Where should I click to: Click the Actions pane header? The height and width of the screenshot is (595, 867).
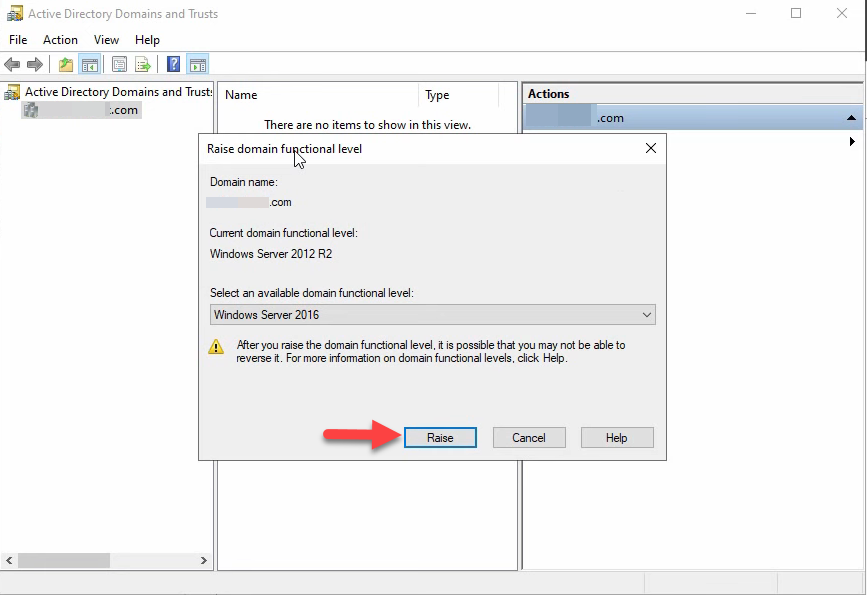(x=693, y=94)
